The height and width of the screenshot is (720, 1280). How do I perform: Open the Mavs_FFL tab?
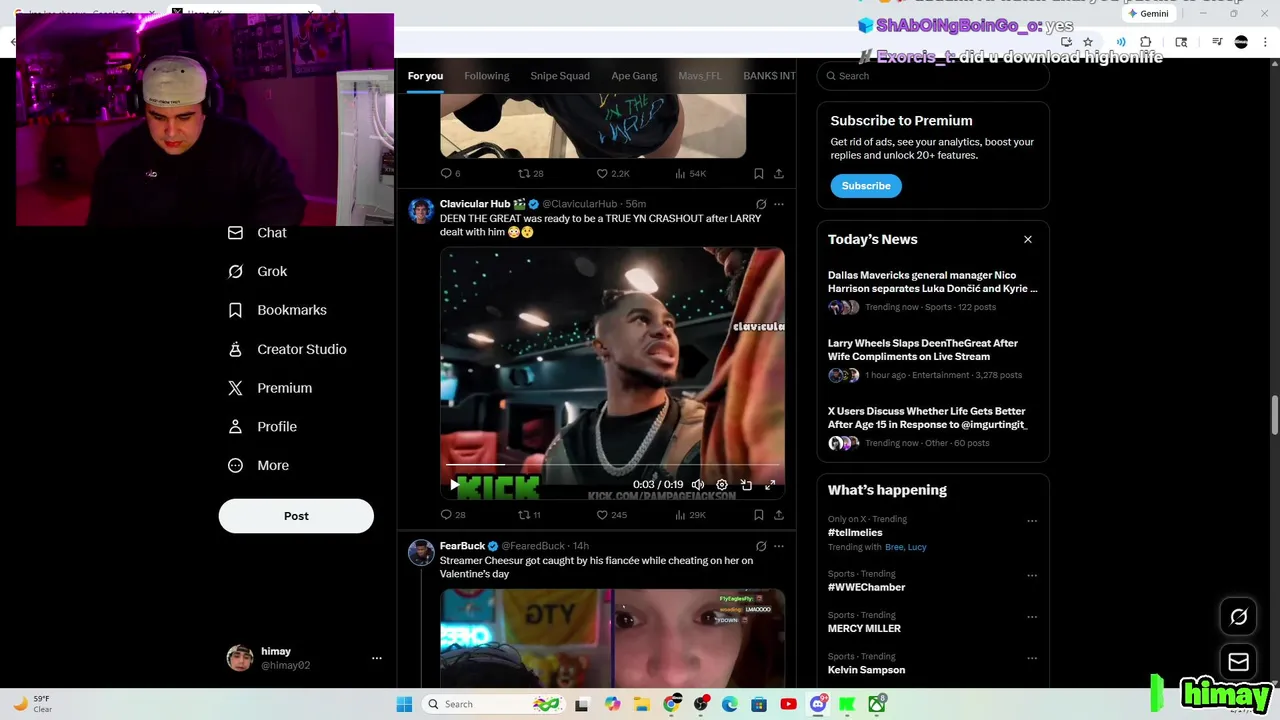point(700,76)
